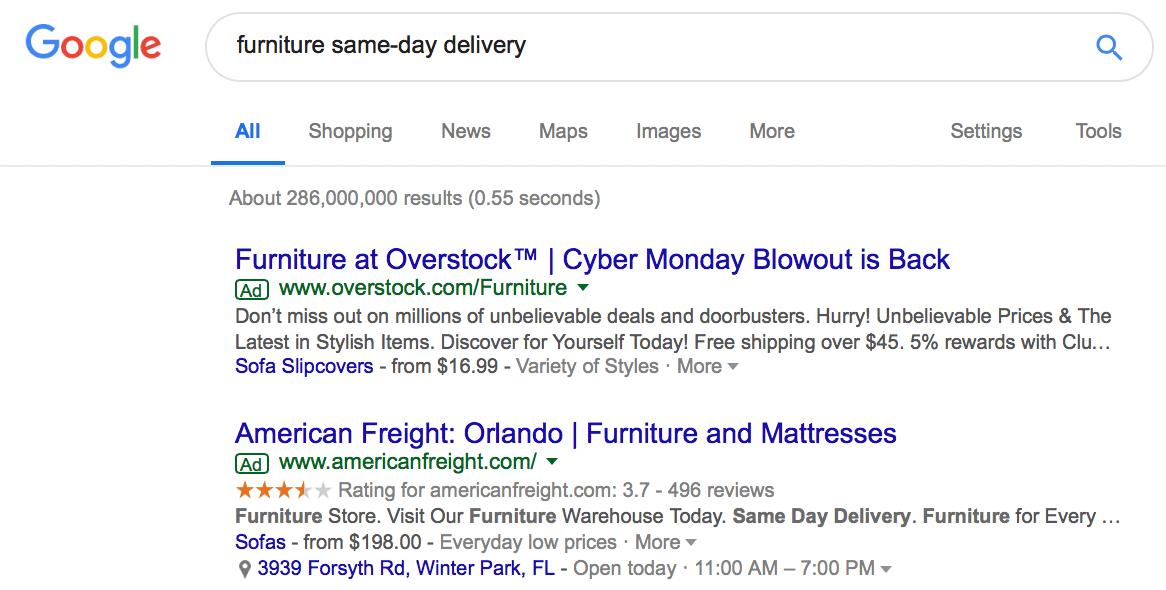Open the Google logo homepage
The width and height of the screenshot is (1166, 590).
coord(93,45)
